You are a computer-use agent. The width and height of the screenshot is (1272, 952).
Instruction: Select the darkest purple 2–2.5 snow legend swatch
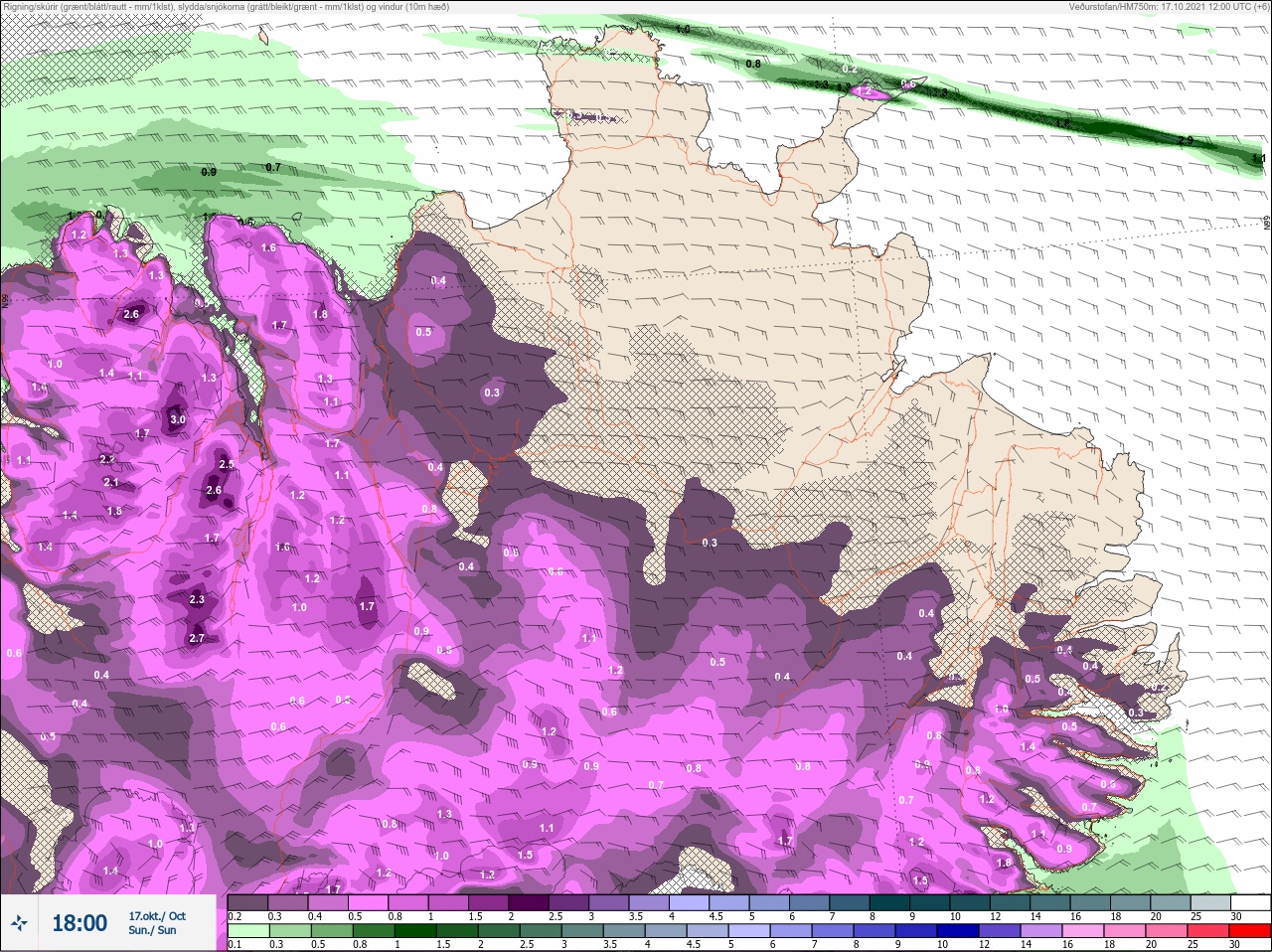pos(530,902)
